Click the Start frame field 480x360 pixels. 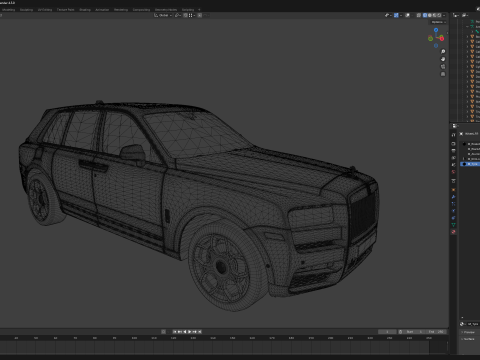[415, 332]
